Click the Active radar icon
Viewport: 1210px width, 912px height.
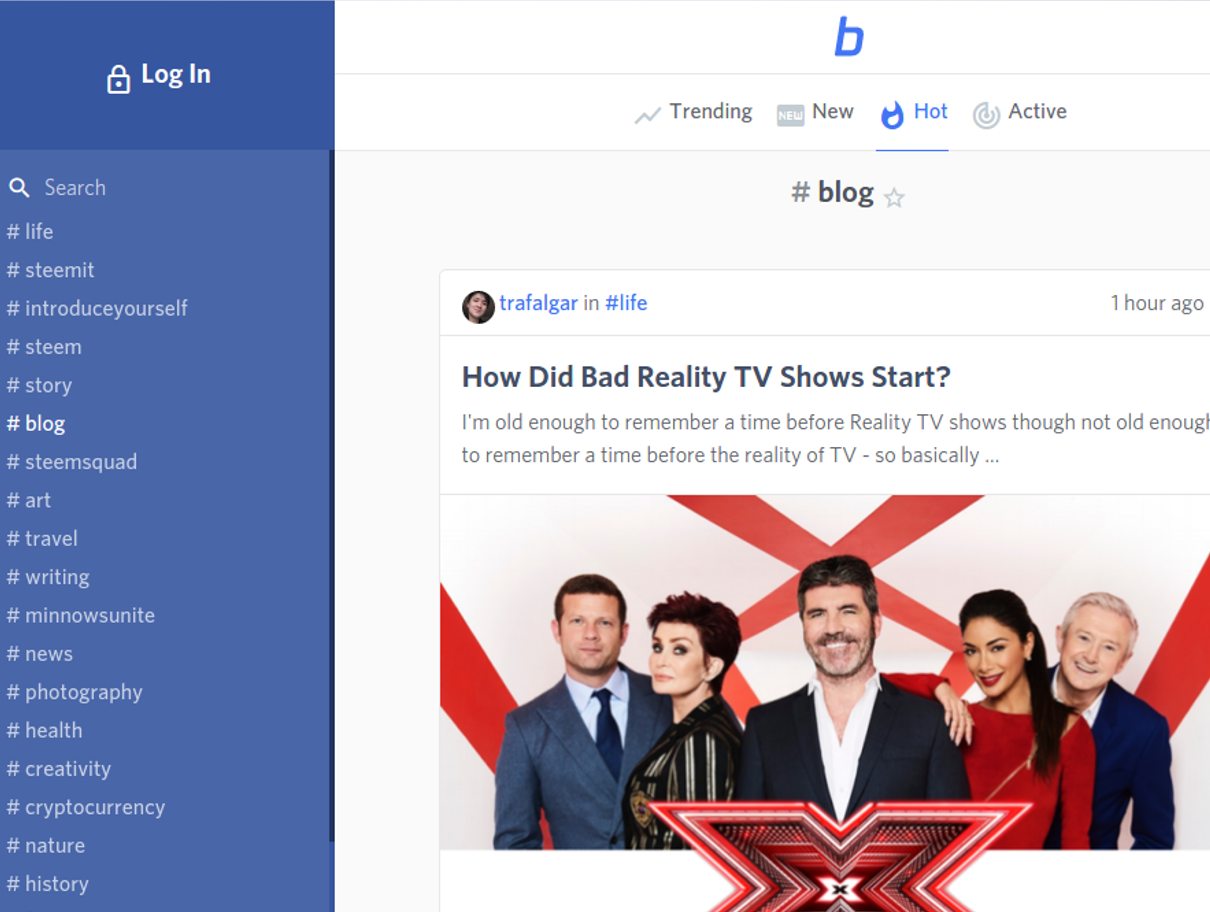tap(986, 115)
